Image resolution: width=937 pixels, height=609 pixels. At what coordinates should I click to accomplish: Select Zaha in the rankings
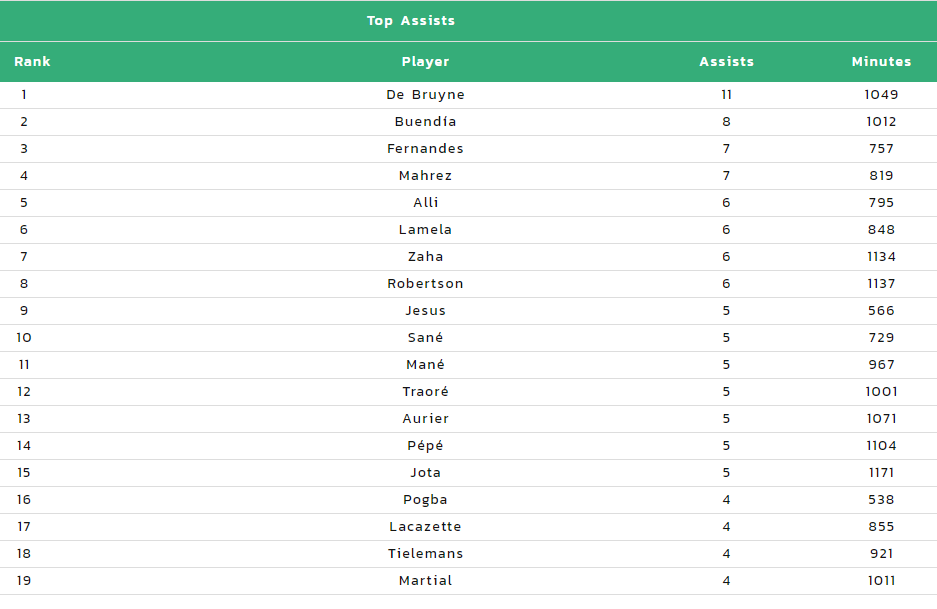(425, 257)
